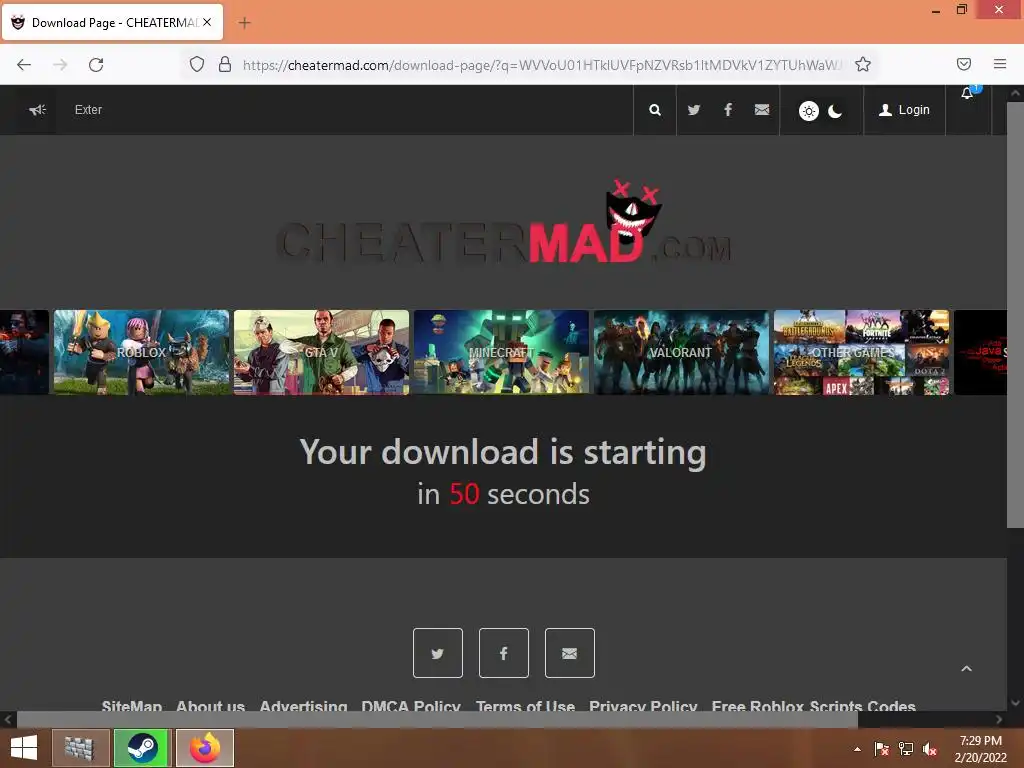
Task: Open the brick wall taskbar app
Action: [x=80, y=748]
